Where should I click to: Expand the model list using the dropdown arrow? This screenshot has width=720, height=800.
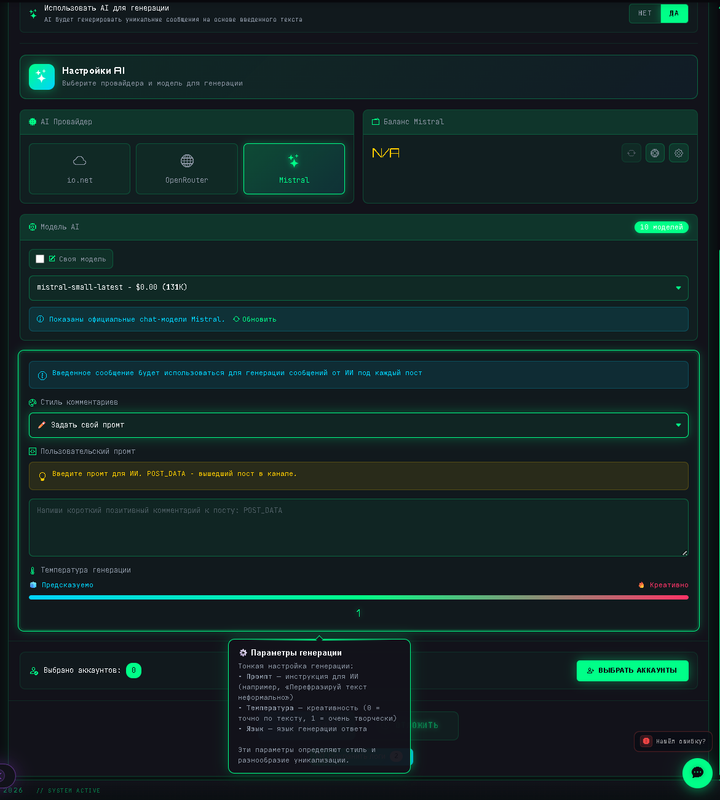pos(678,288)
